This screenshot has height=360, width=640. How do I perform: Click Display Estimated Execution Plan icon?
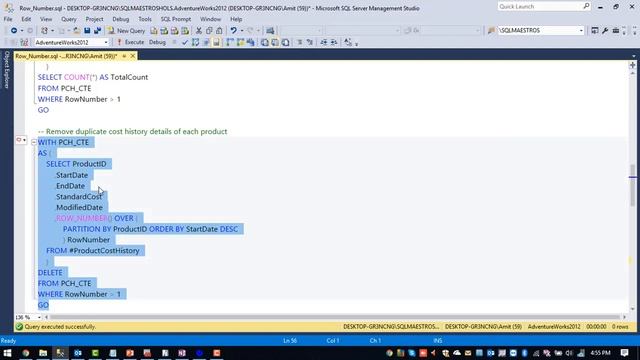tap(196, 42)
